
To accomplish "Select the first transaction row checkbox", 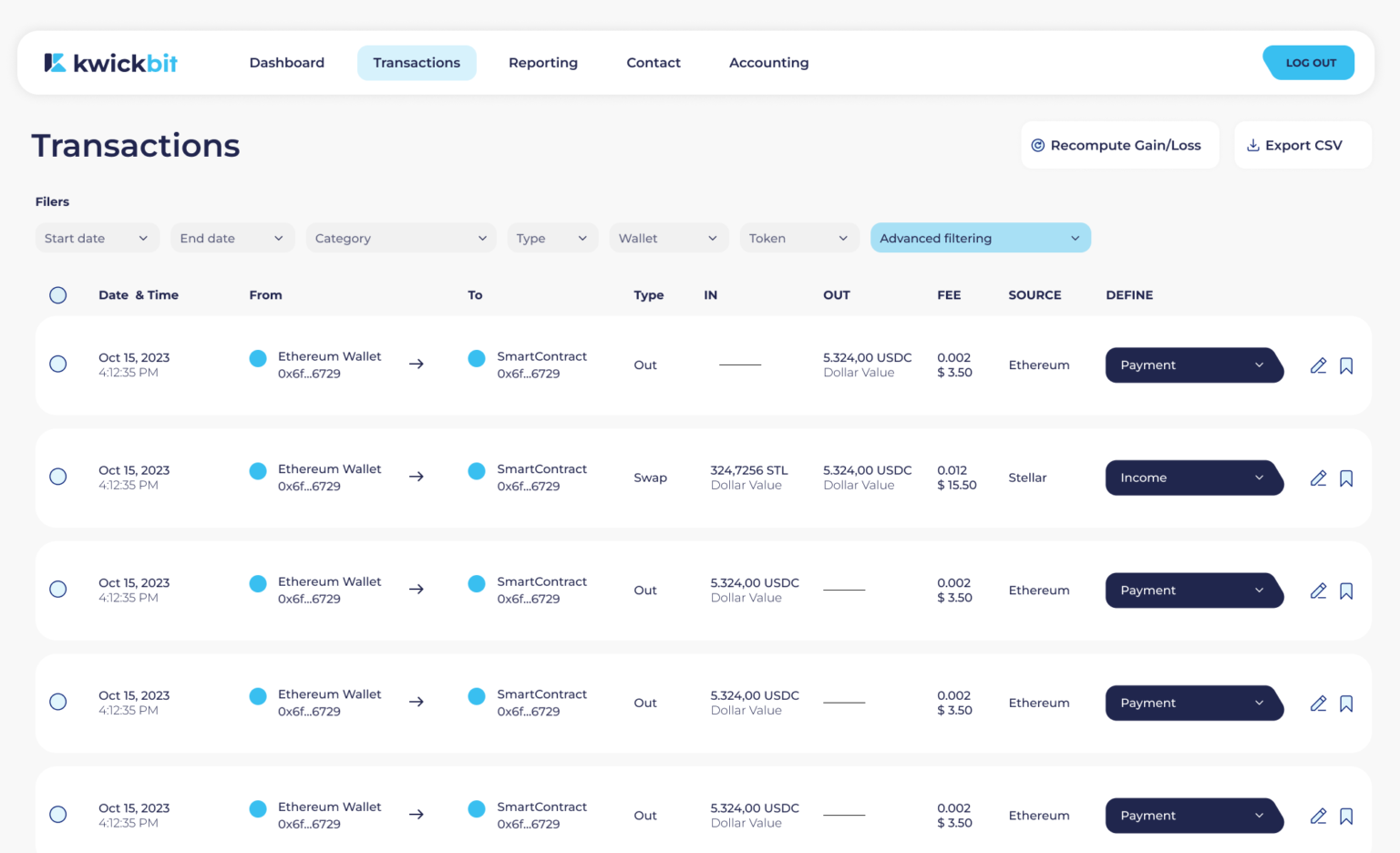I will 58,365.
